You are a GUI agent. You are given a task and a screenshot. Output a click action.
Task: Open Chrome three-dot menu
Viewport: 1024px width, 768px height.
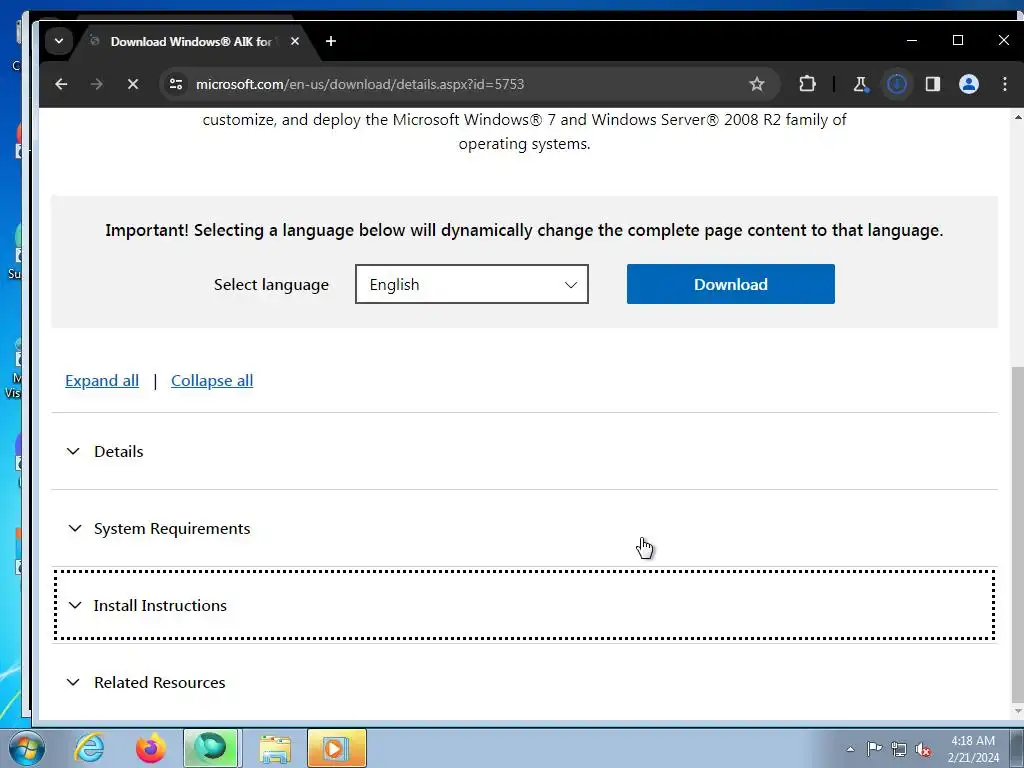coord(1004,84)
